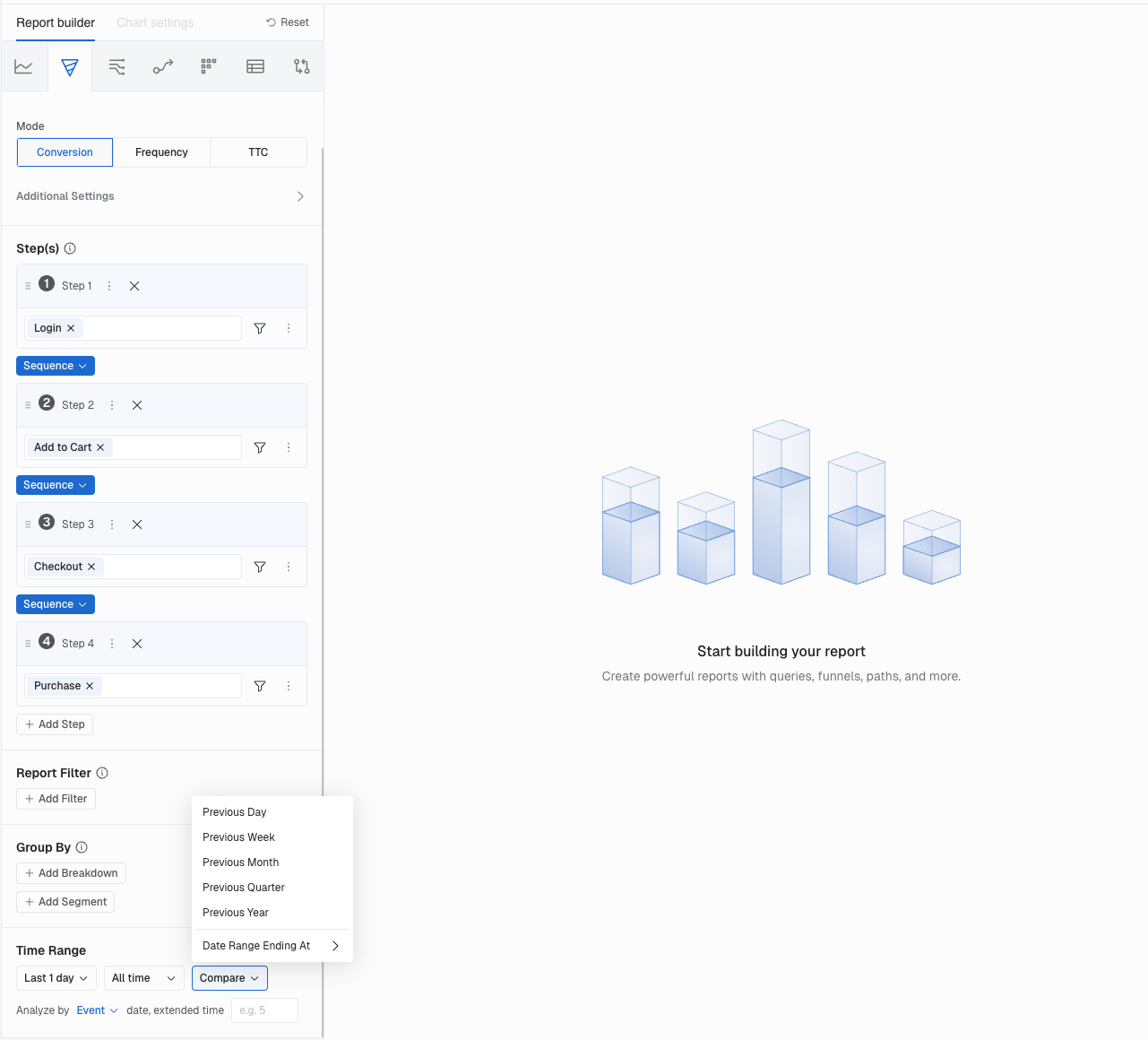Focus the extended time input field
The width and height of the screenshot is (1148, 1040).
coord(264,1010)
